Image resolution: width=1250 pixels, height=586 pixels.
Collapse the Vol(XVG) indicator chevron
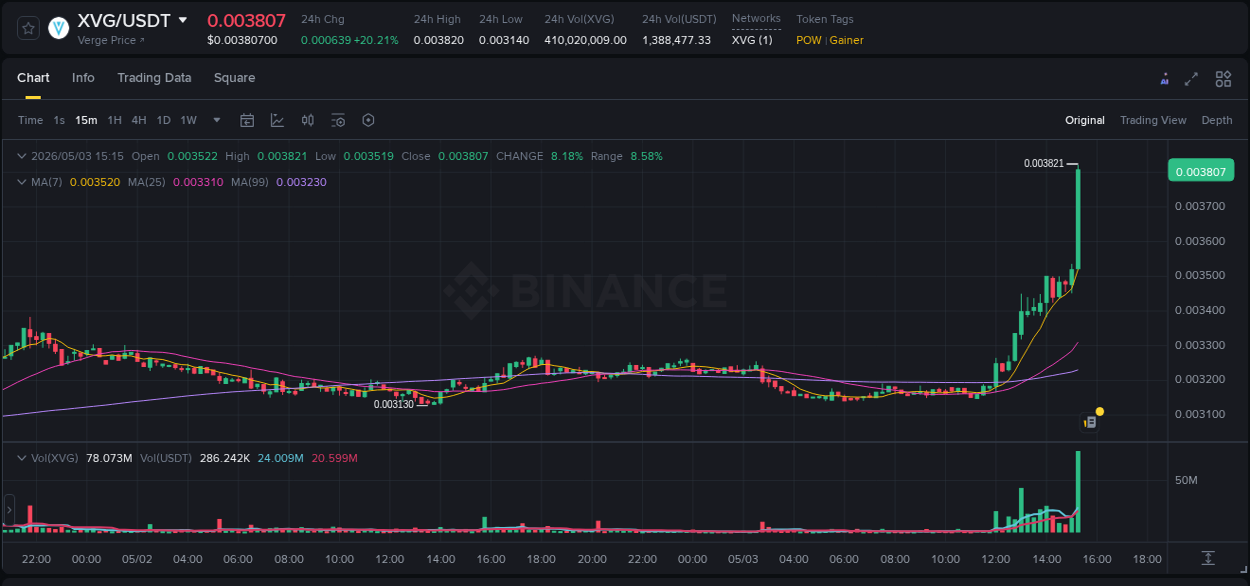pos(22,458)
